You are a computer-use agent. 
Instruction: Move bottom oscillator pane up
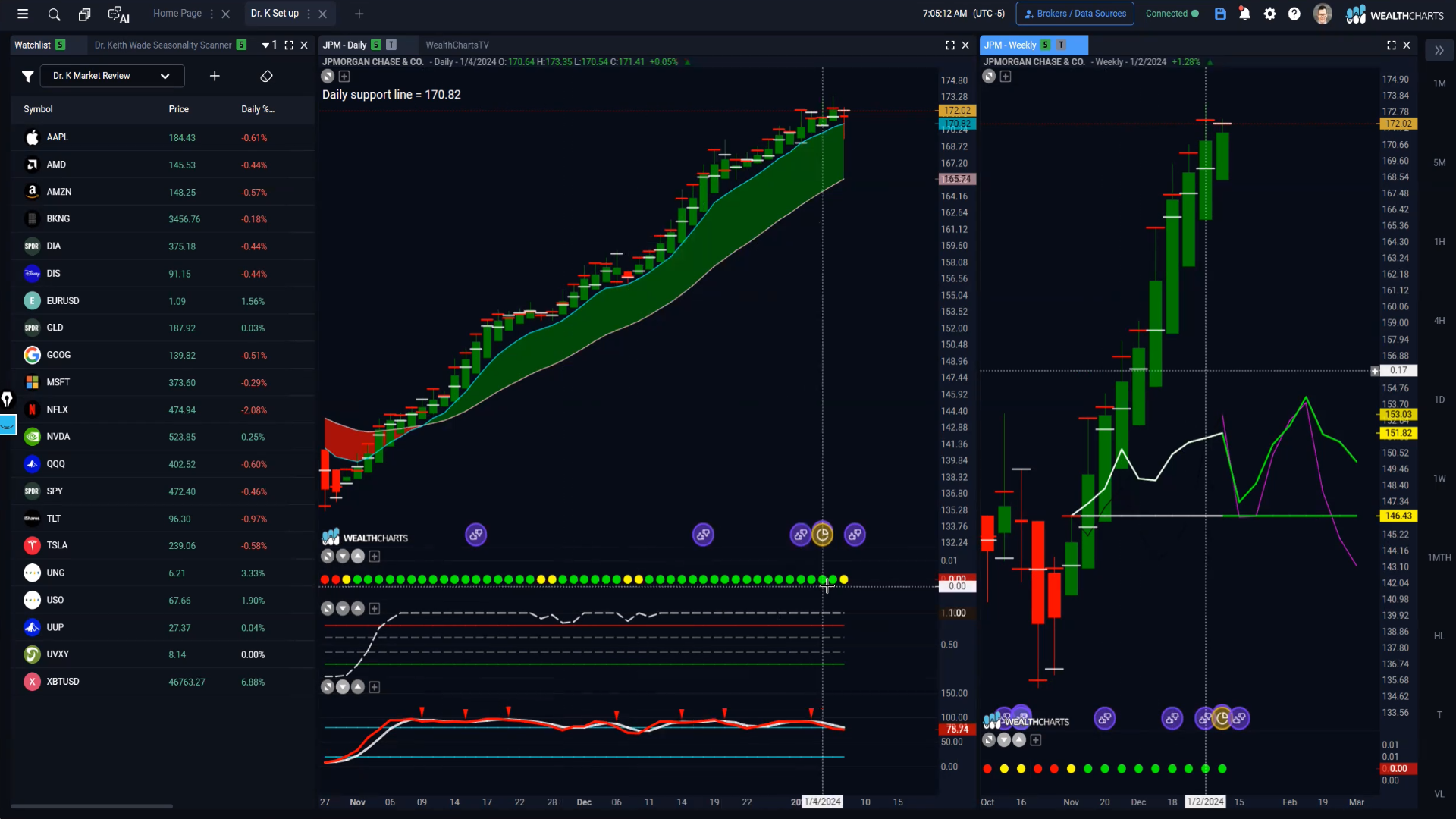tap(358, 687)
